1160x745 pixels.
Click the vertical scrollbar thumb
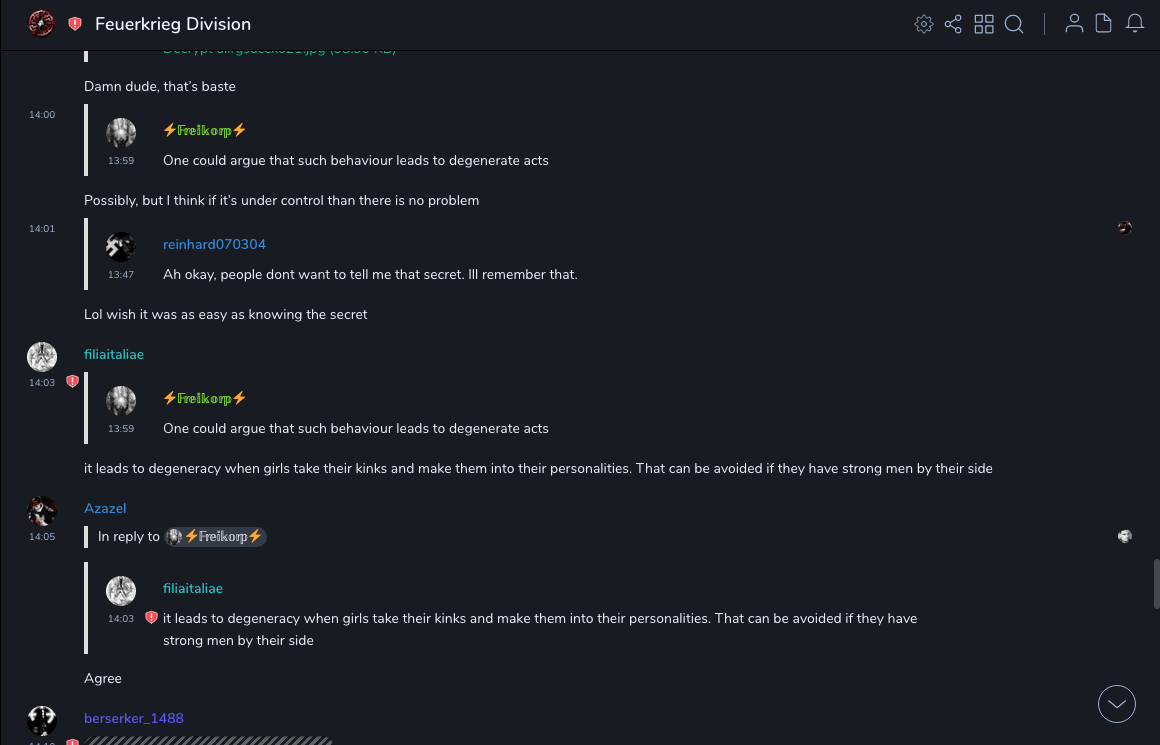coord(1156,583)
